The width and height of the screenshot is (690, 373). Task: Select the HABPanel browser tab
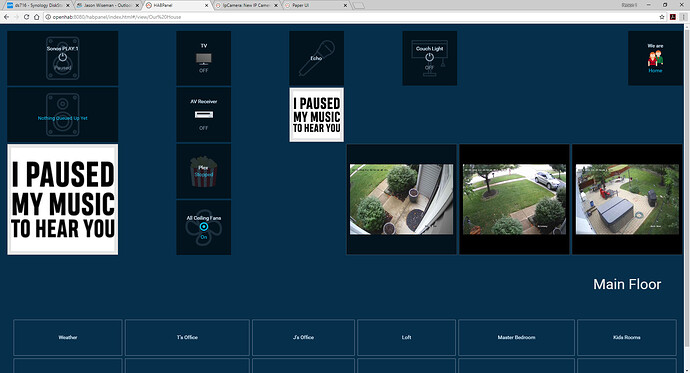tap(176, 5)
